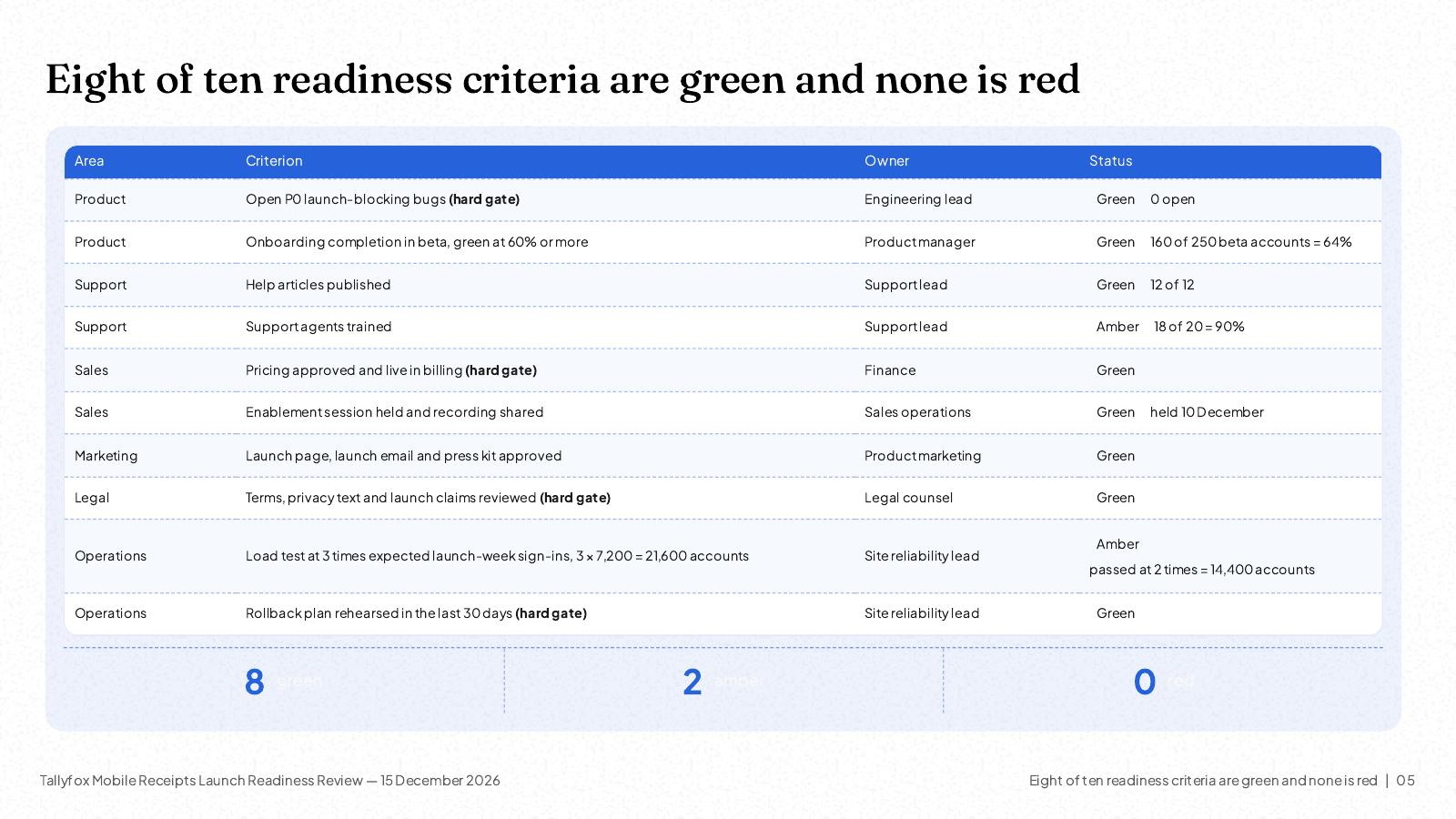Click 'Enablement session held and recording shared'
Screen dimensions: 1456x819
(x=394, y=412)
